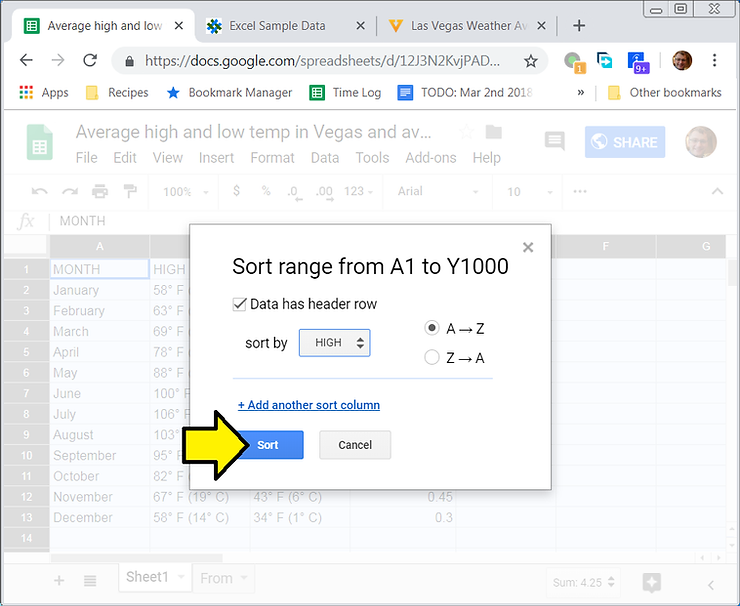Open a new browser tab with plus icon
The width and height of the screenshot is (740, 606).
point(579,26)
